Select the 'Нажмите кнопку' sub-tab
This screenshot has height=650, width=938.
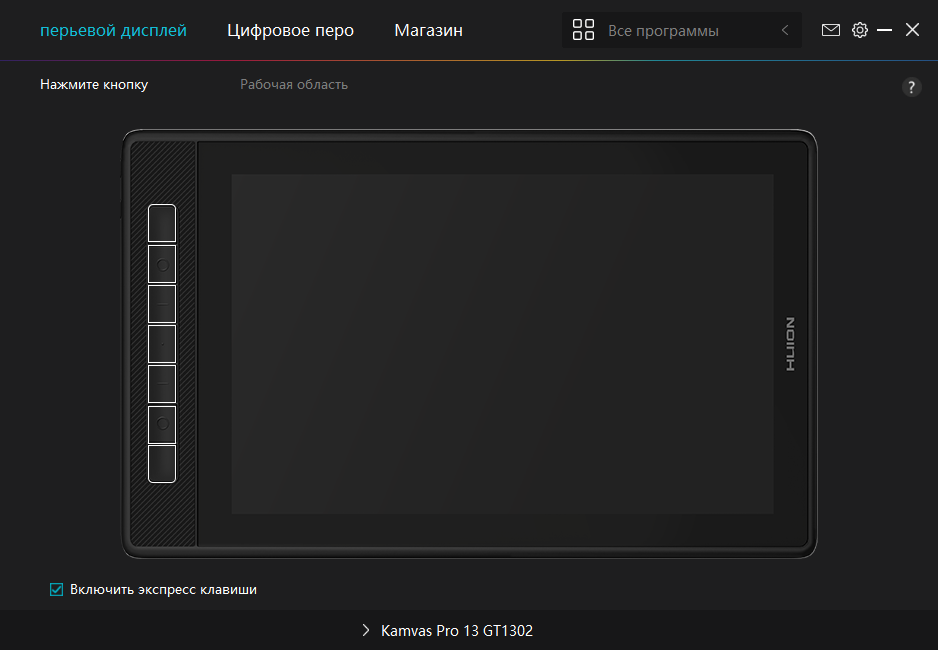click(x=94, y=85)
